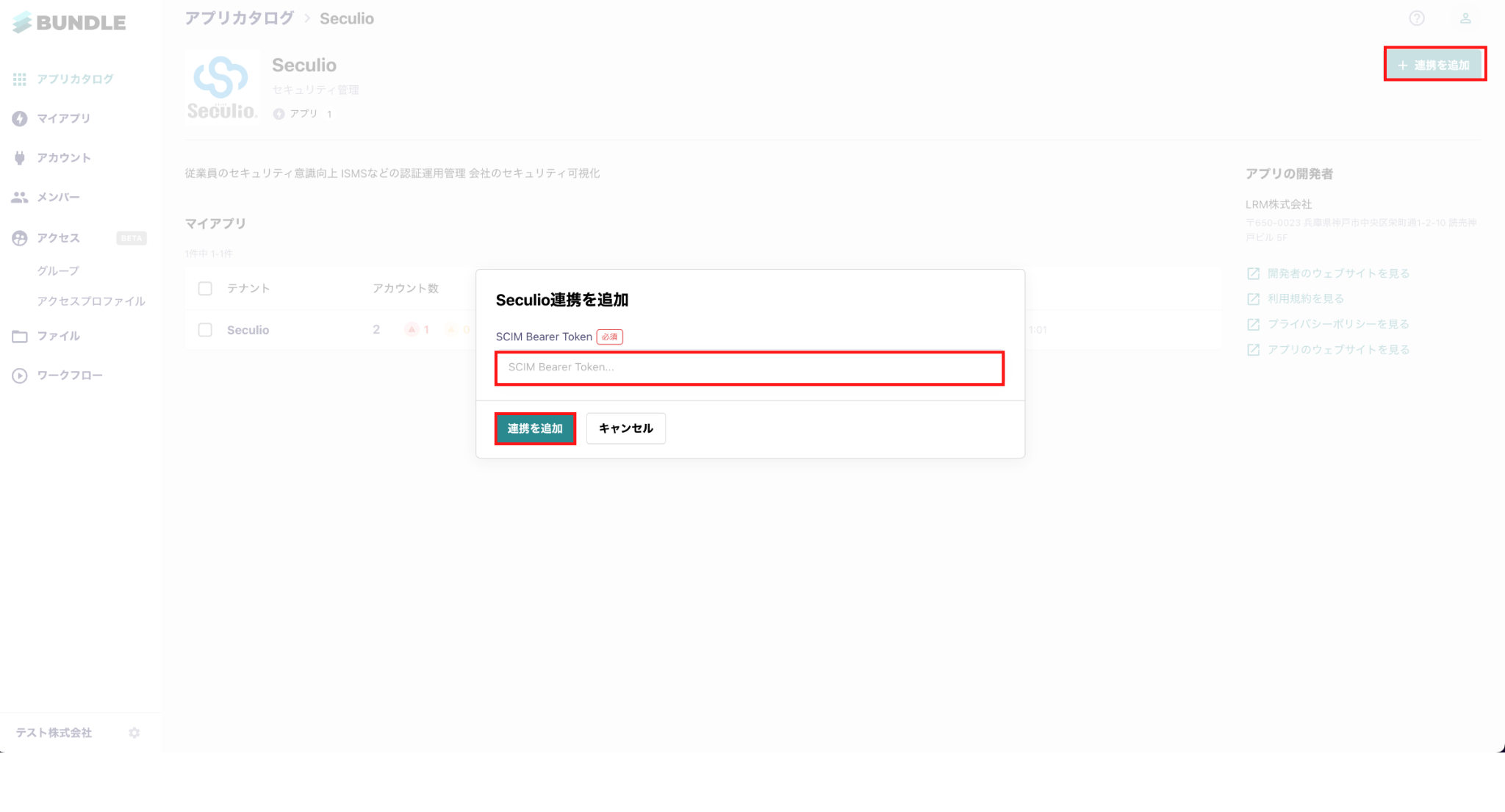Open アプリカタログ grid icon in sidebar
Screen dimensions: 1505x812
(x=20, y=79)
